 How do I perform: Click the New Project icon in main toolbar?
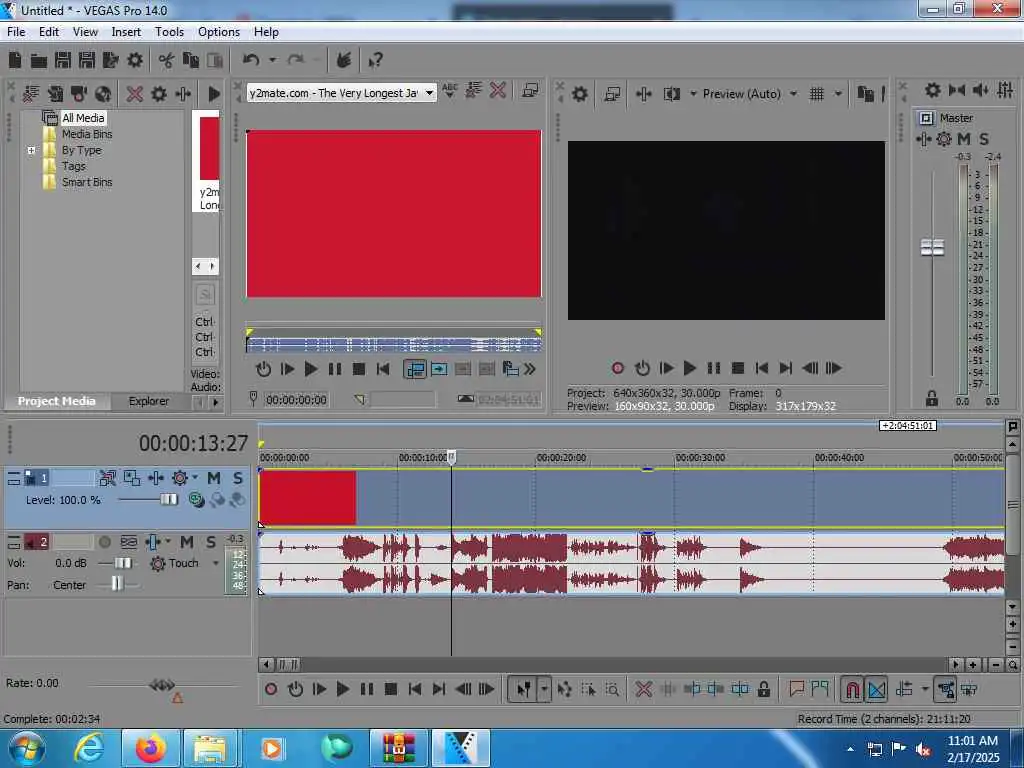[x=15, y=61]
